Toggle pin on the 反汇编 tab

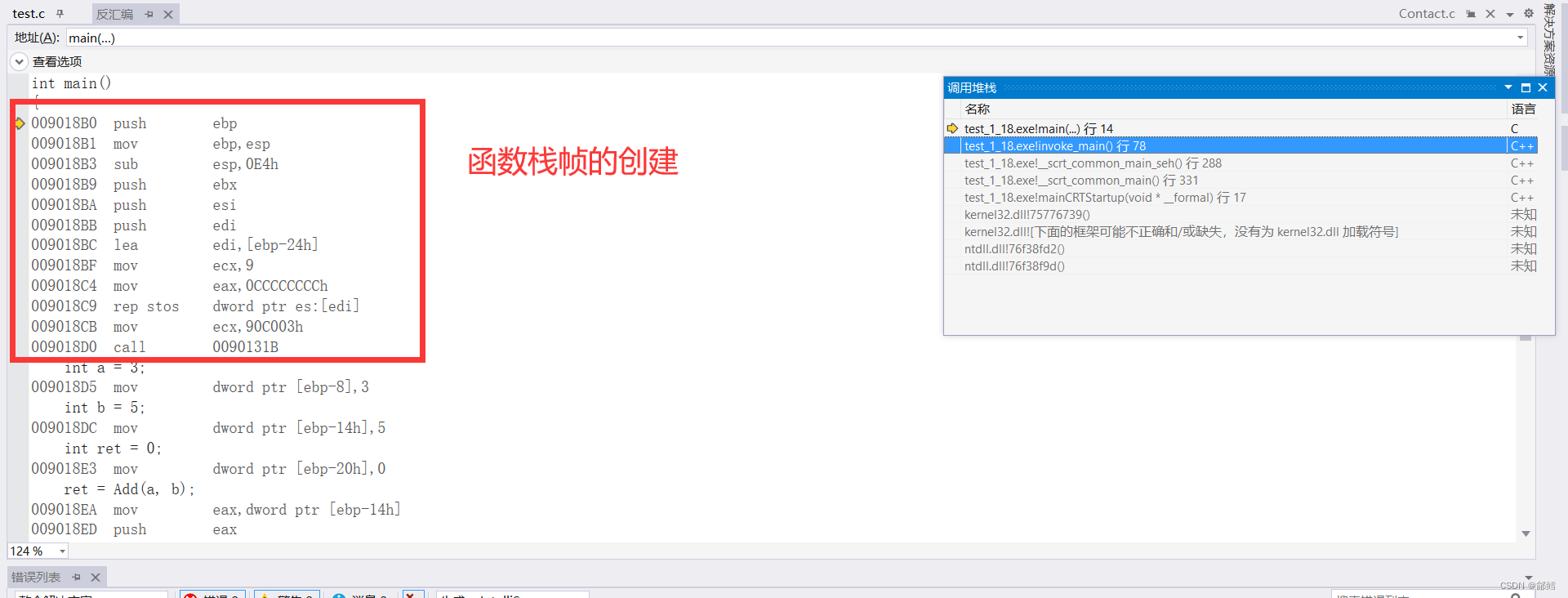point(149,15)
